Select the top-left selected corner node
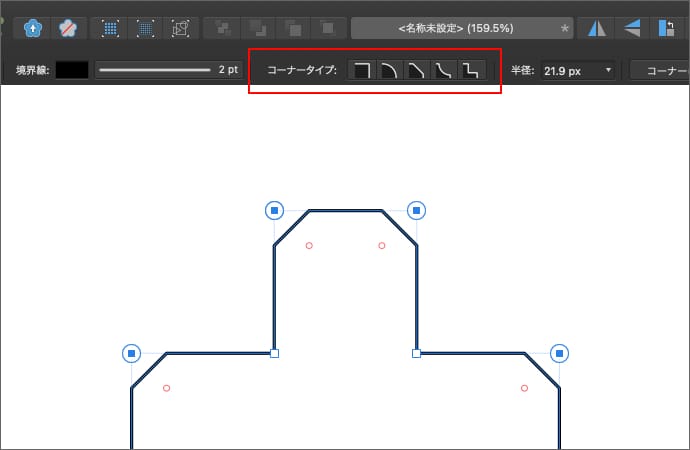Screen dimensions: 690x450 [275, 210]
